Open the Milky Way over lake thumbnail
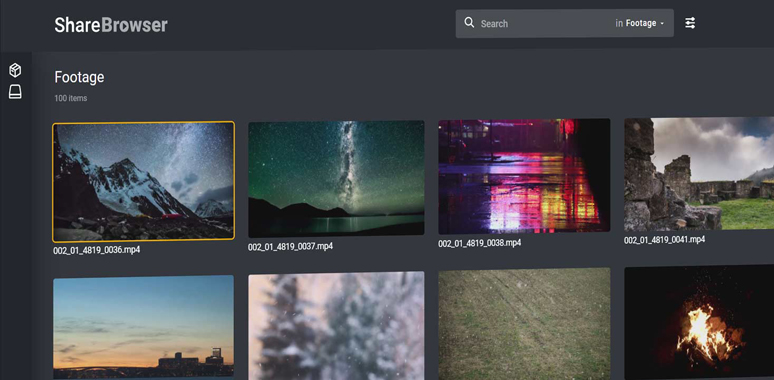The height and width of the screenshot is (380, 774). pyautogui.click(x=336, y=179)
